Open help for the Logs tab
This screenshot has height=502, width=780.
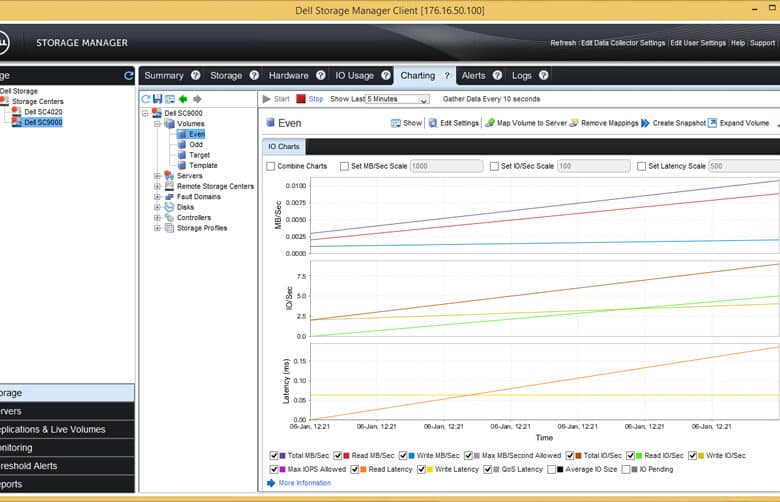click(x=544, y=75)
